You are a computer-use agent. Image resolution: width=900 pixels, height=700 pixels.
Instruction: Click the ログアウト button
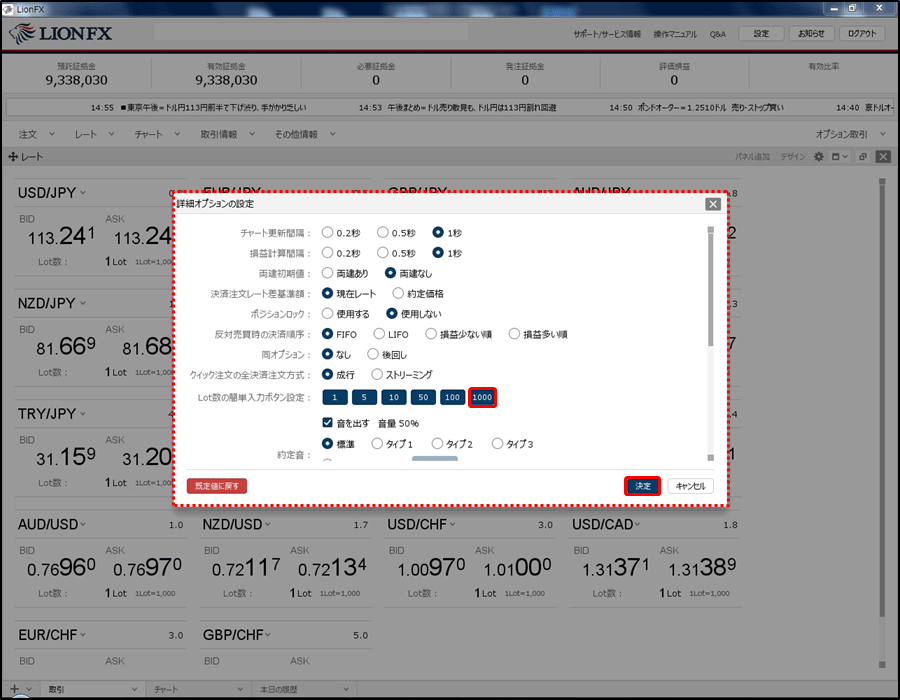click(862, 34)
